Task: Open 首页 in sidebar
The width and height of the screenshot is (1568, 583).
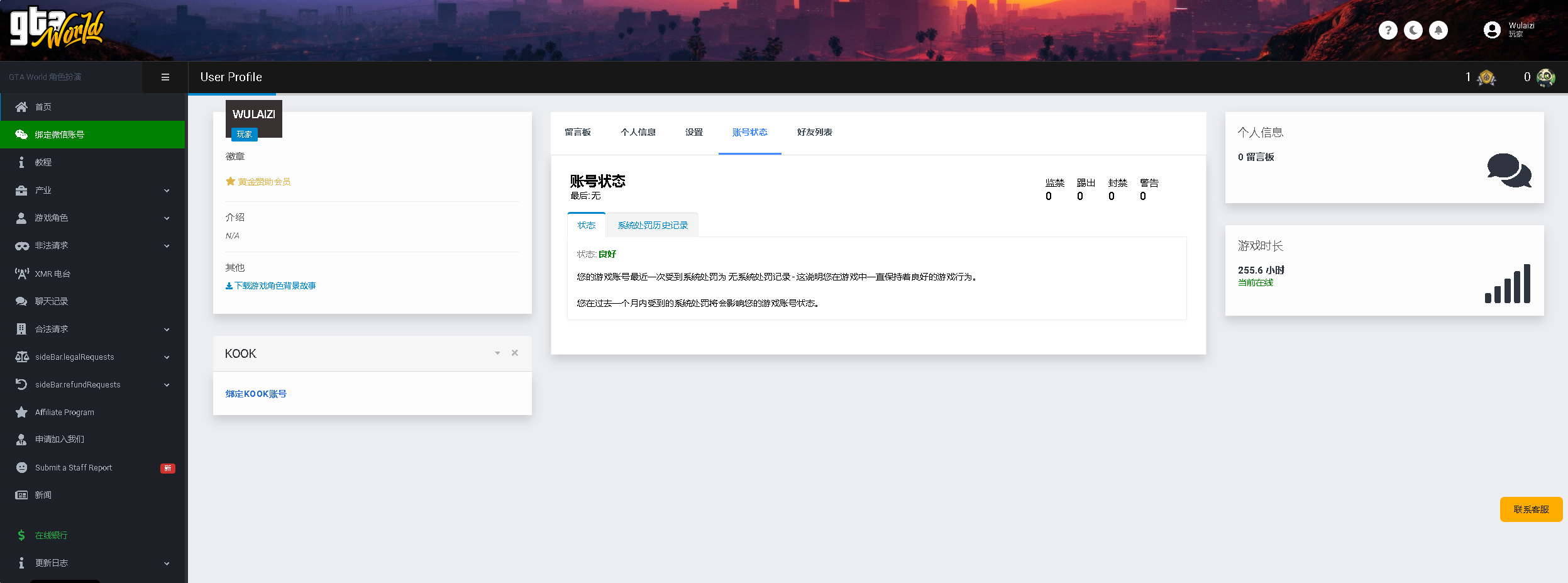Action: coord(92,107)
